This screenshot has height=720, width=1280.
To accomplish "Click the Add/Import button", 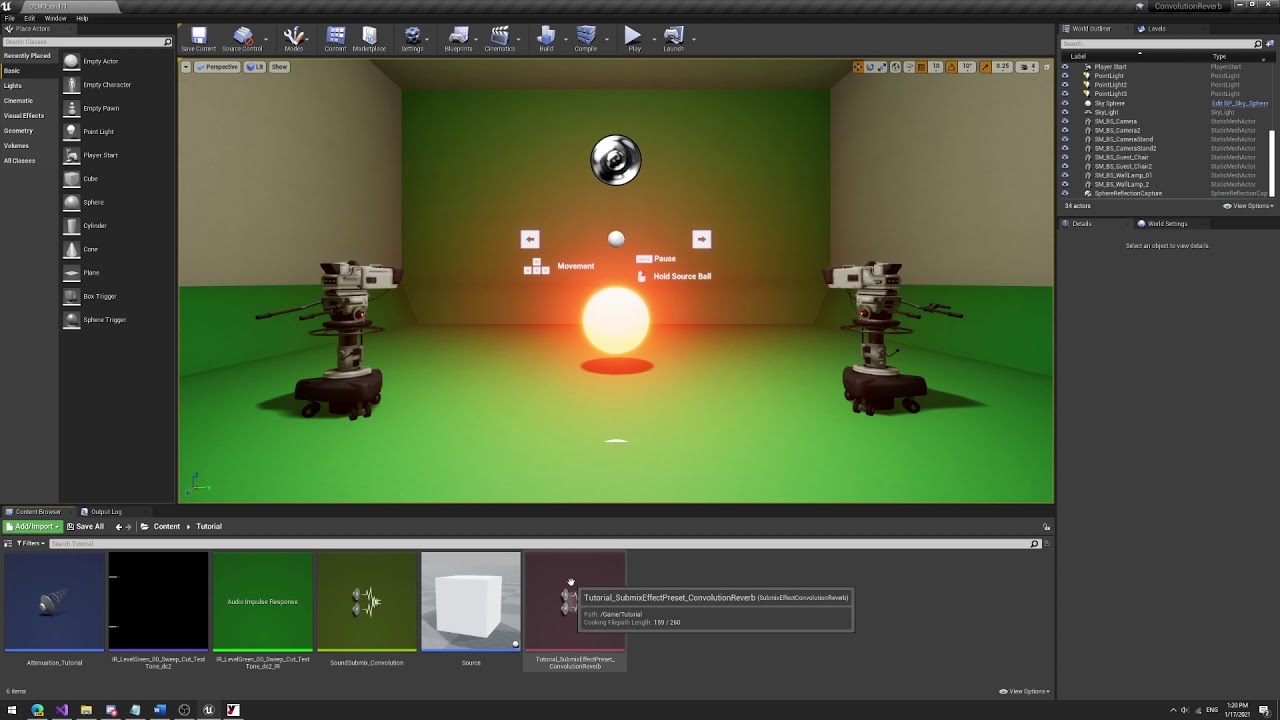I will (33, 527).
